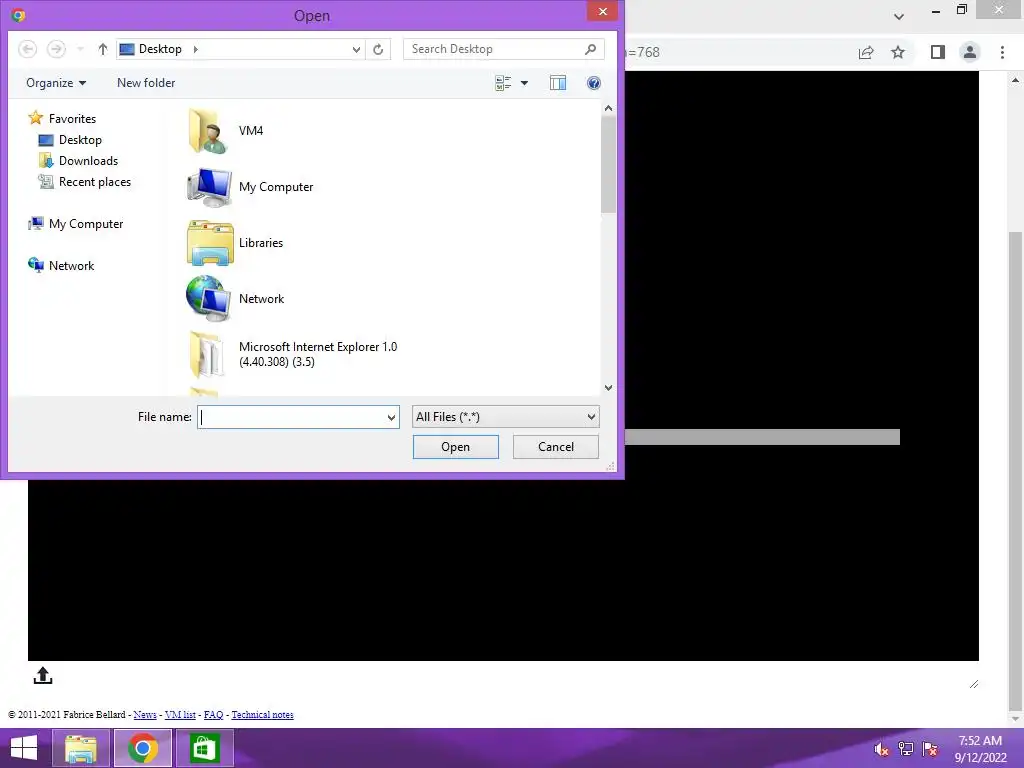Select Microsoft Internet Explorer 1.0 folder
Viewport: 1024px width, 768px height.
[293, 355]
